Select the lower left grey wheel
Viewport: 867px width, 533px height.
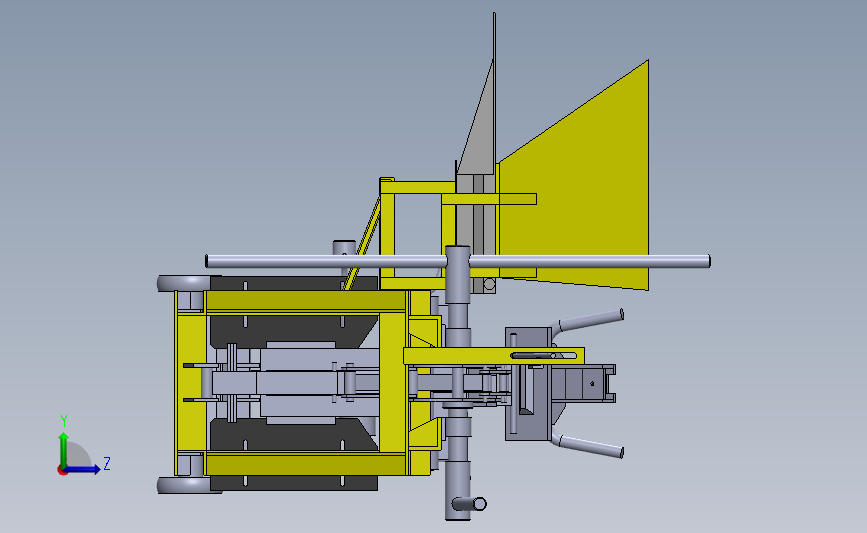[184, 485]
